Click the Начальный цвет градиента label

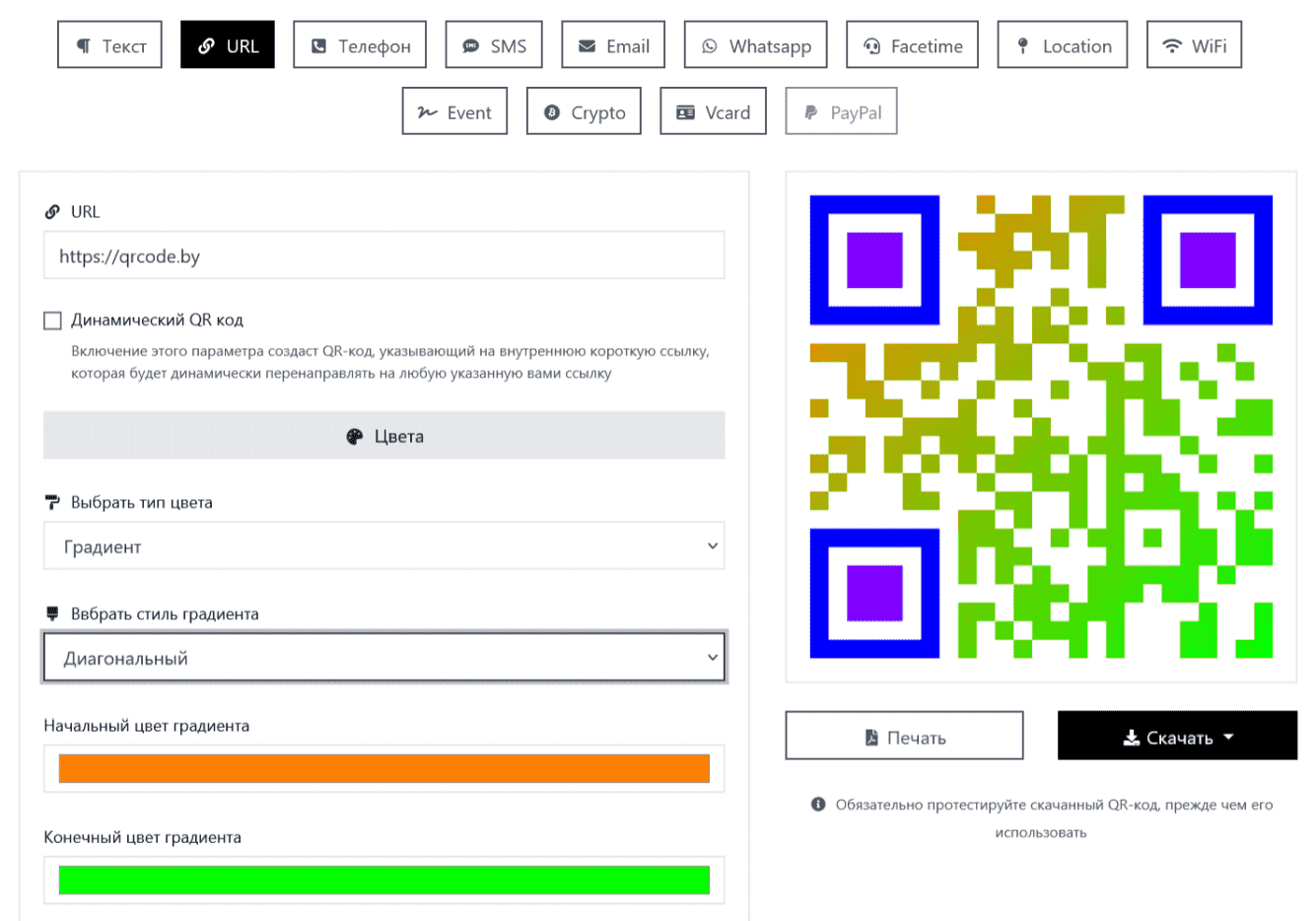pyautogui.click(x=147, y=726)
